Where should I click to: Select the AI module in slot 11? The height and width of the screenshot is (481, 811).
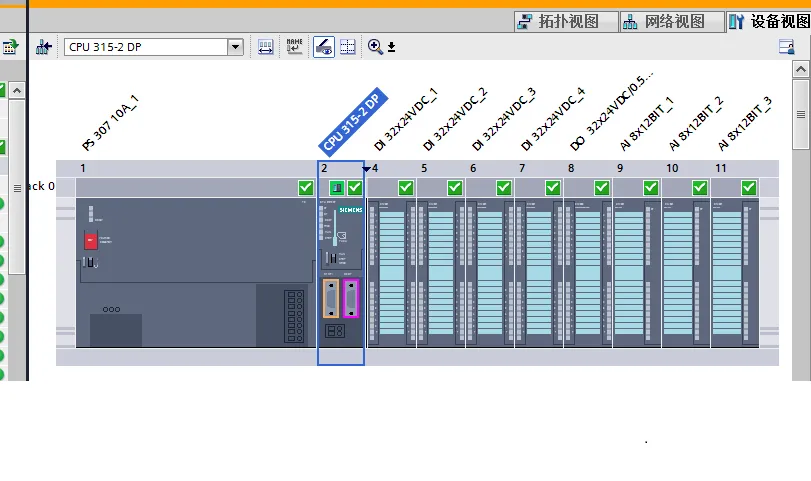click(x=735, y=273)
